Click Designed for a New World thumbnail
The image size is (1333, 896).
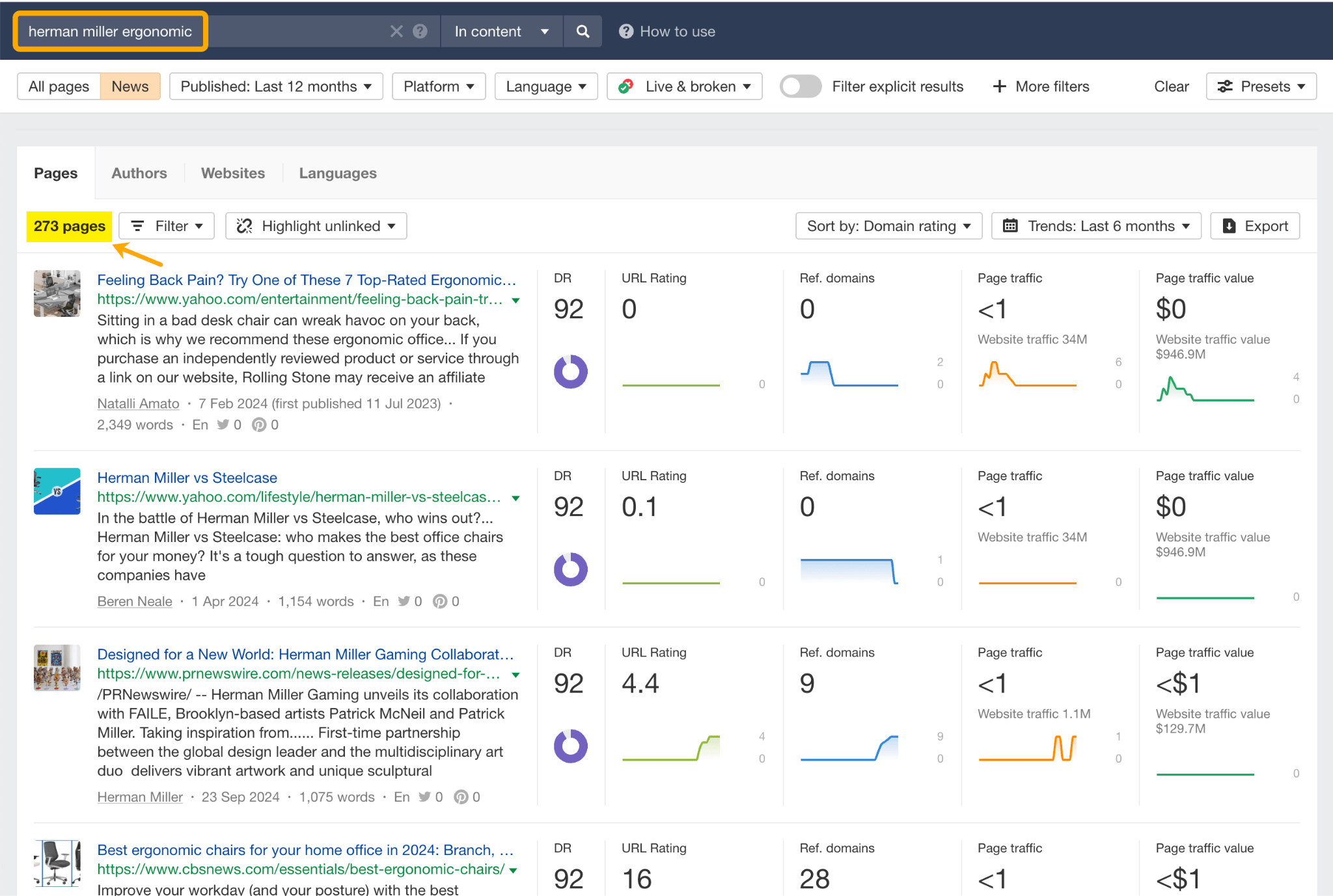pos(57,668)
